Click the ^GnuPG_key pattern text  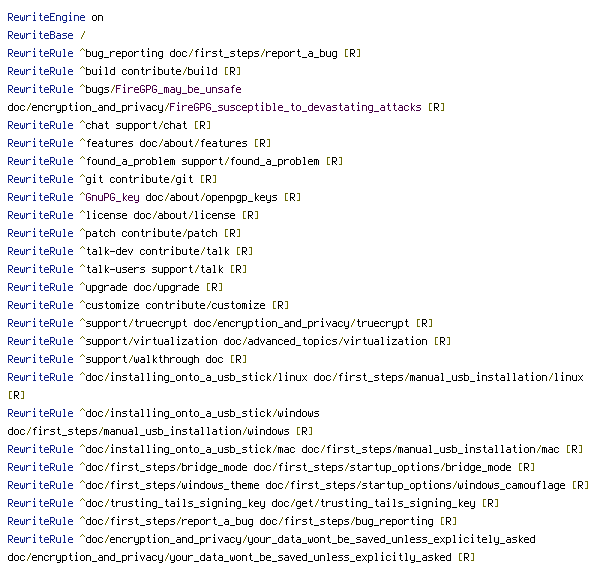[109, 197]
